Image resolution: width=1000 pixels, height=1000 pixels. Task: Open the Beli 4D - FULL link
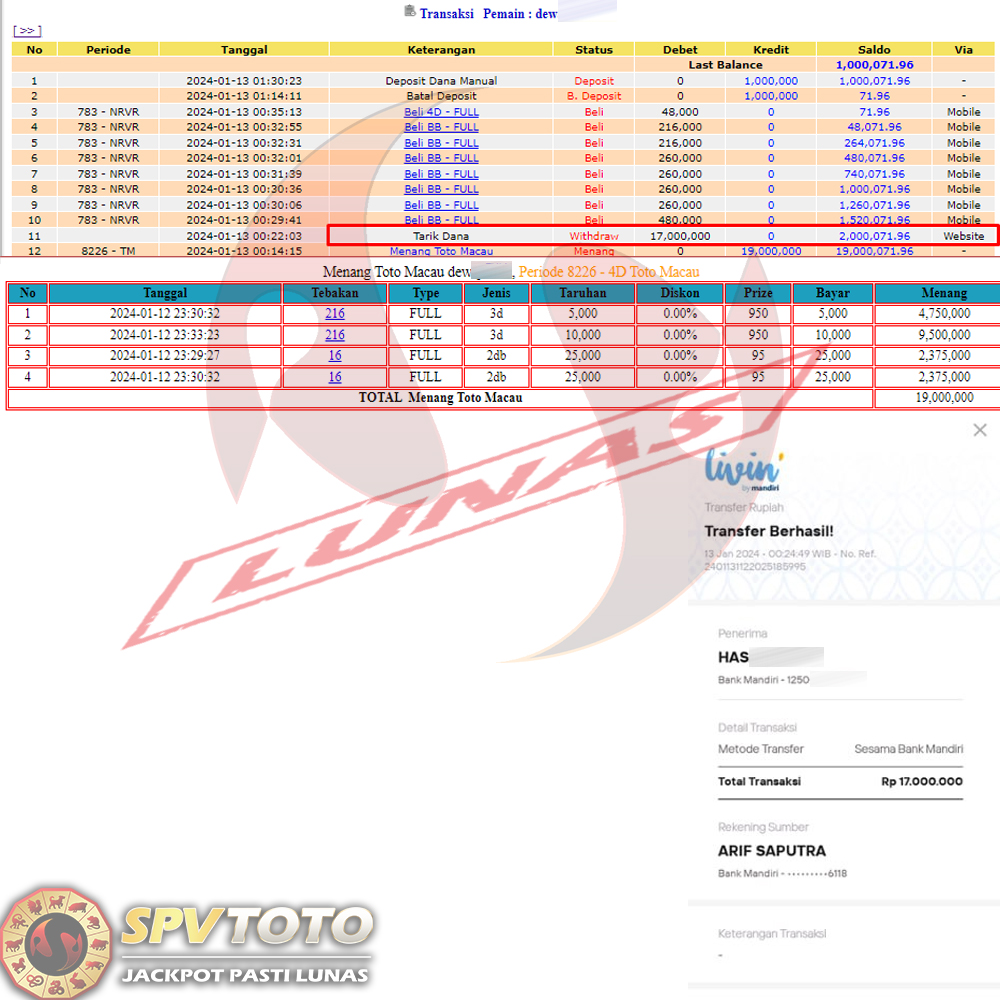click(441, 112)
